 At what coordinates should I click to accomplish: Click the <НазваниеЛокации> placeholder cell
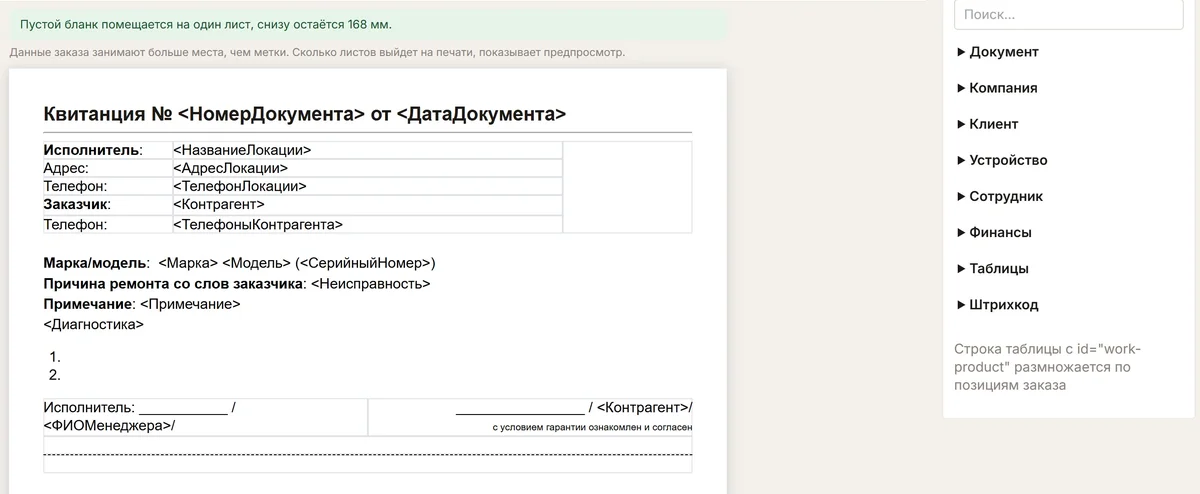pyautogui.click(x=367, y=150)
